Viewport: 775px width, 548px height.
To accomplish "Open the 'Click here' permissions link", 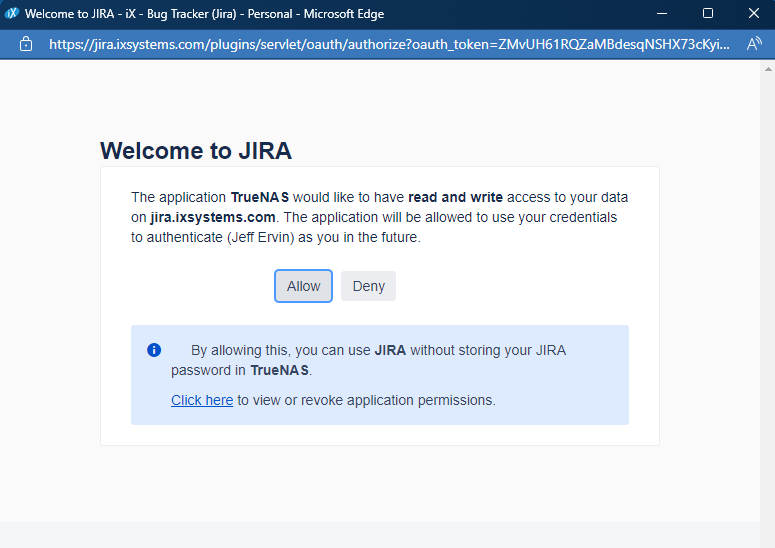I will [202, 400].
